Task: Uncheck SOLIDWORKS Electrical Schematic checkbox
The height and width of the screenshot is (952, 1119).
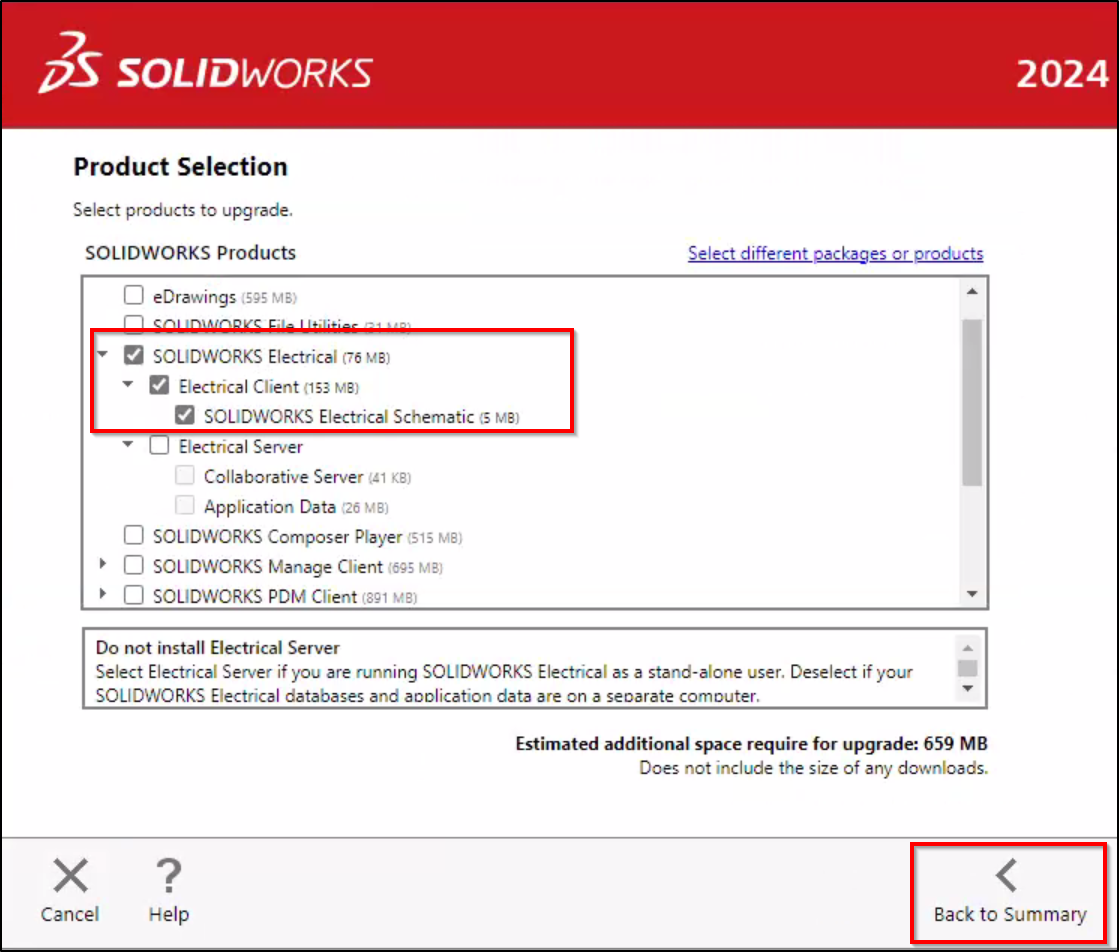Action: (x=185, y=415)
